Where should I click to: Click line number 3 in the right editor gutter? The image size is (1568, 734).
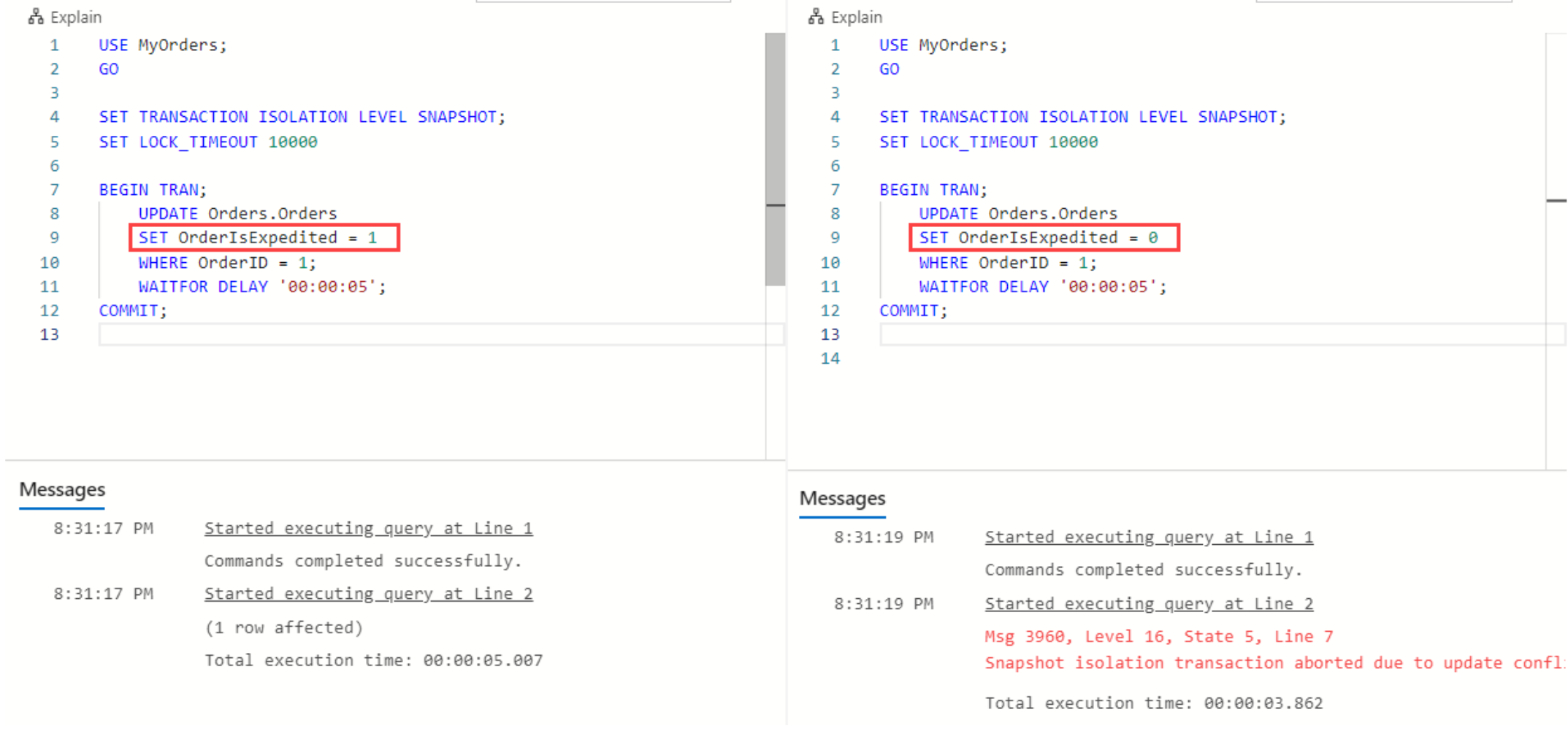[x=835, y=93]
